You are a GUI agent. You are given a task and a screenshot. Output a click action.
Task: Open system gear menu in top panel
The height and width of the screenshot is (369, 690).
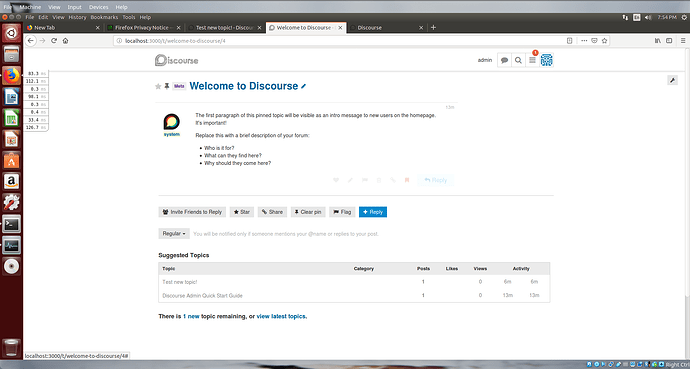(x=683, y=17)
